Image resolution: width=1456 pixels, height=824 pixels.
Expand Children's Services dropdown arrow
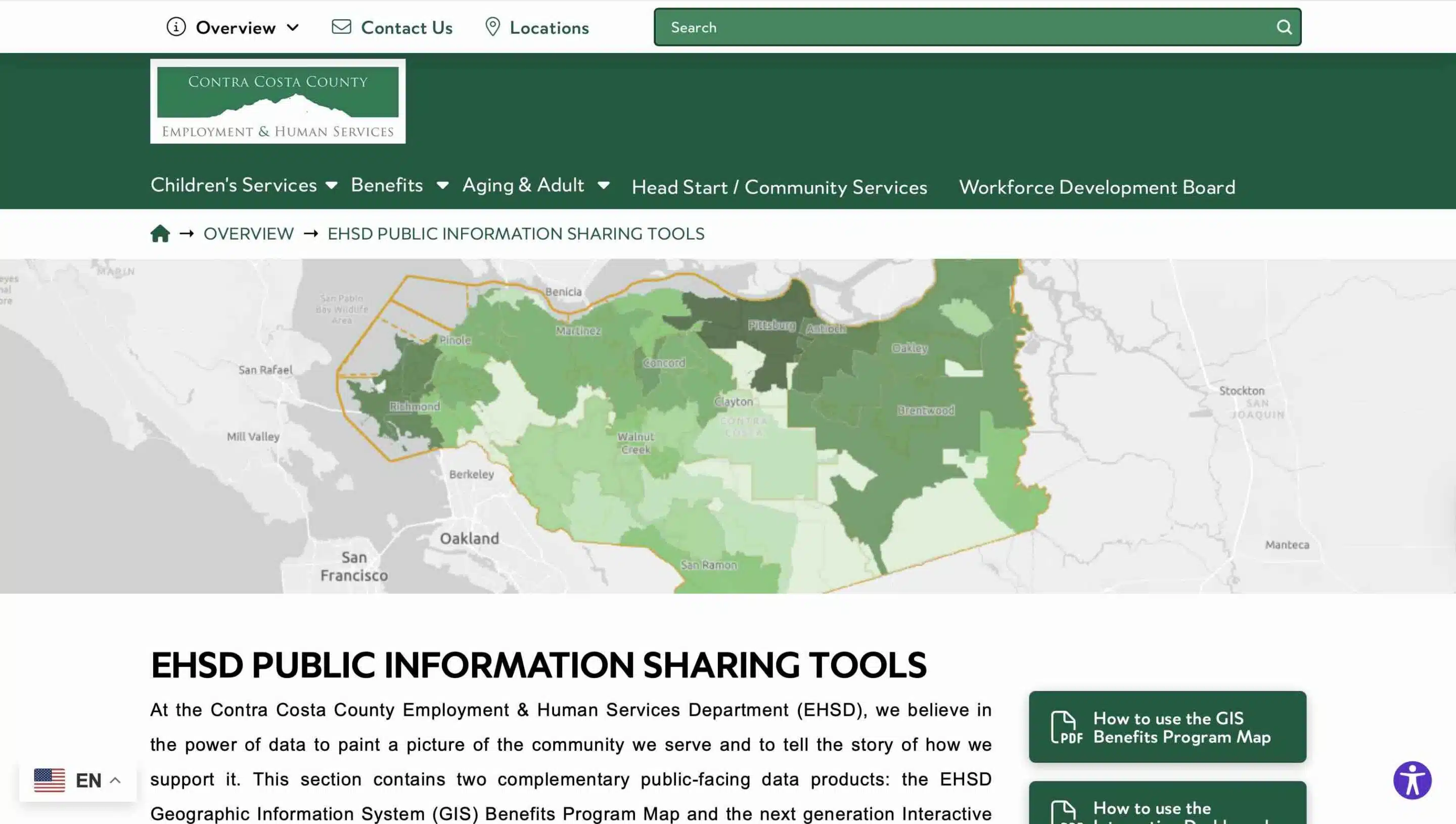point(332,185)
